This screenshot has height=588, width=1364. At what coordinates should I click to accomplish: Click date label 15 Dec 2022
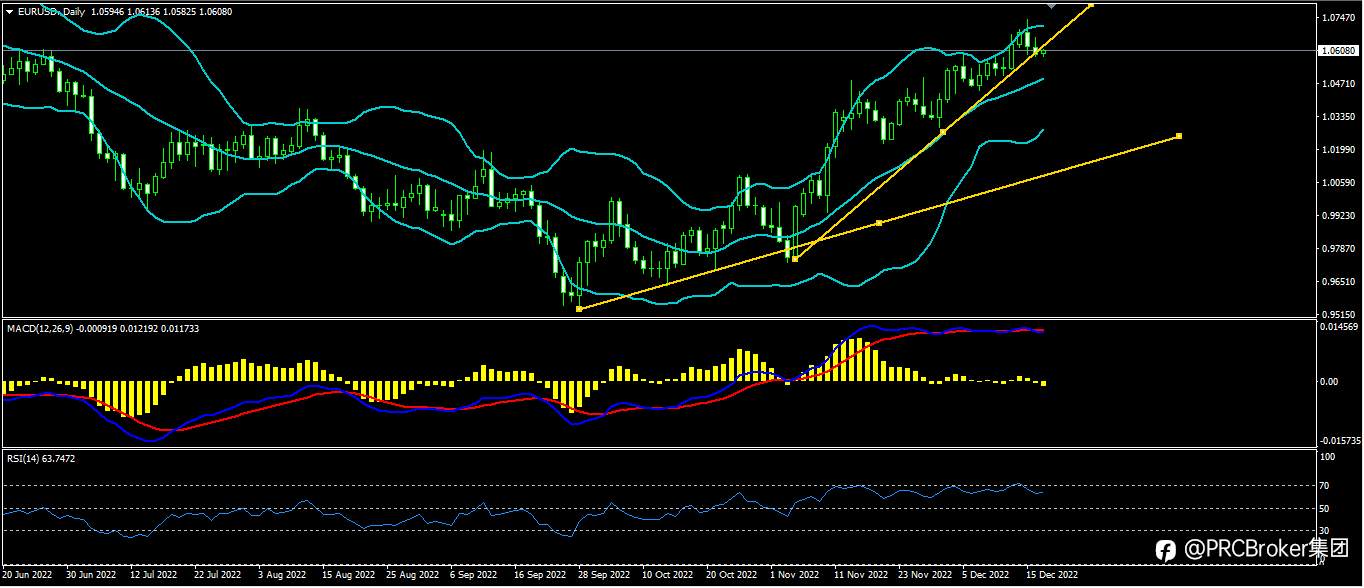(1052, 576)
